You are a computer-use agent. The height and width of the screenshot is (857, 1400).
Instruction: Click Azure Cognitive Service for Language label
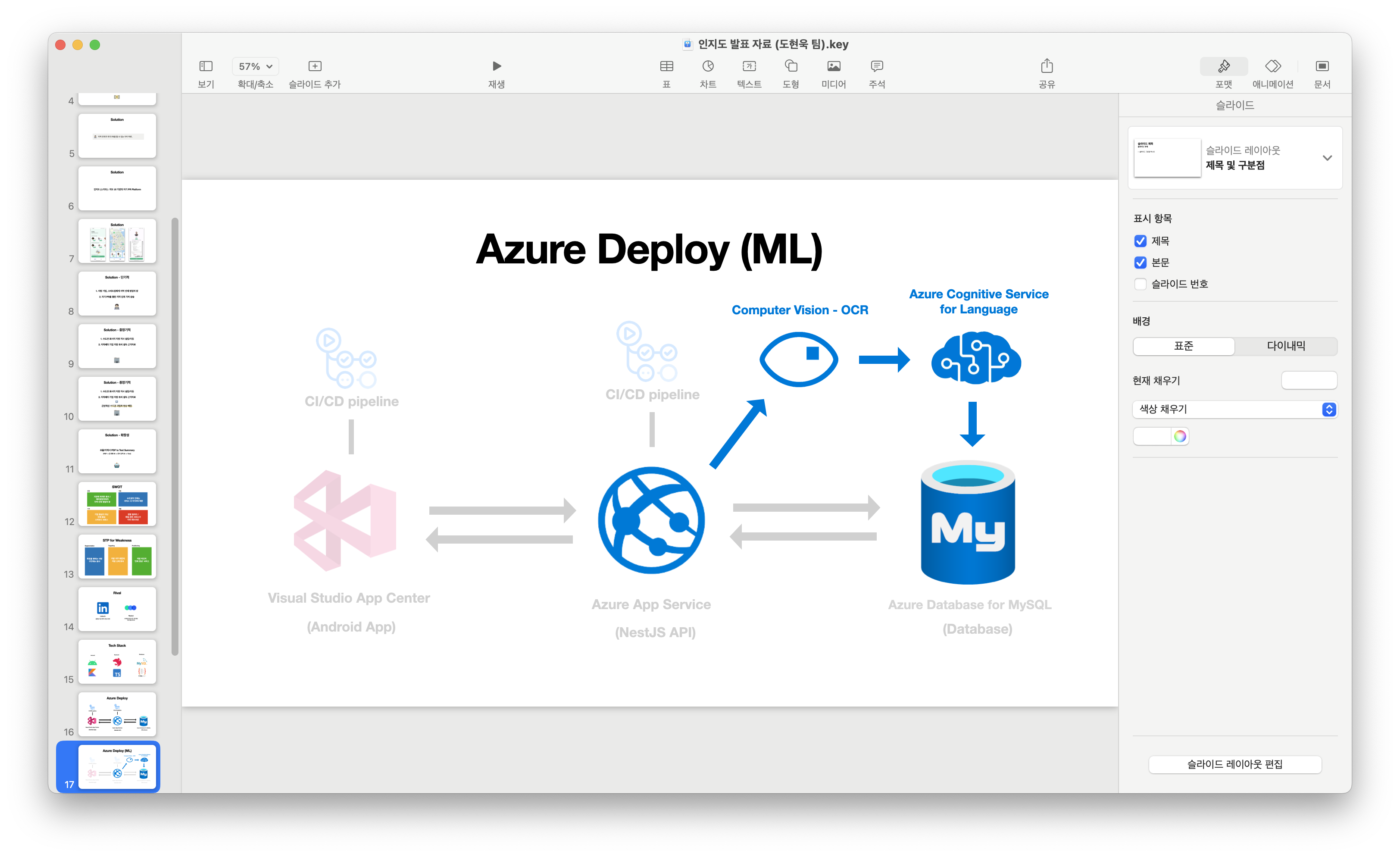click(x=978, y=301)
